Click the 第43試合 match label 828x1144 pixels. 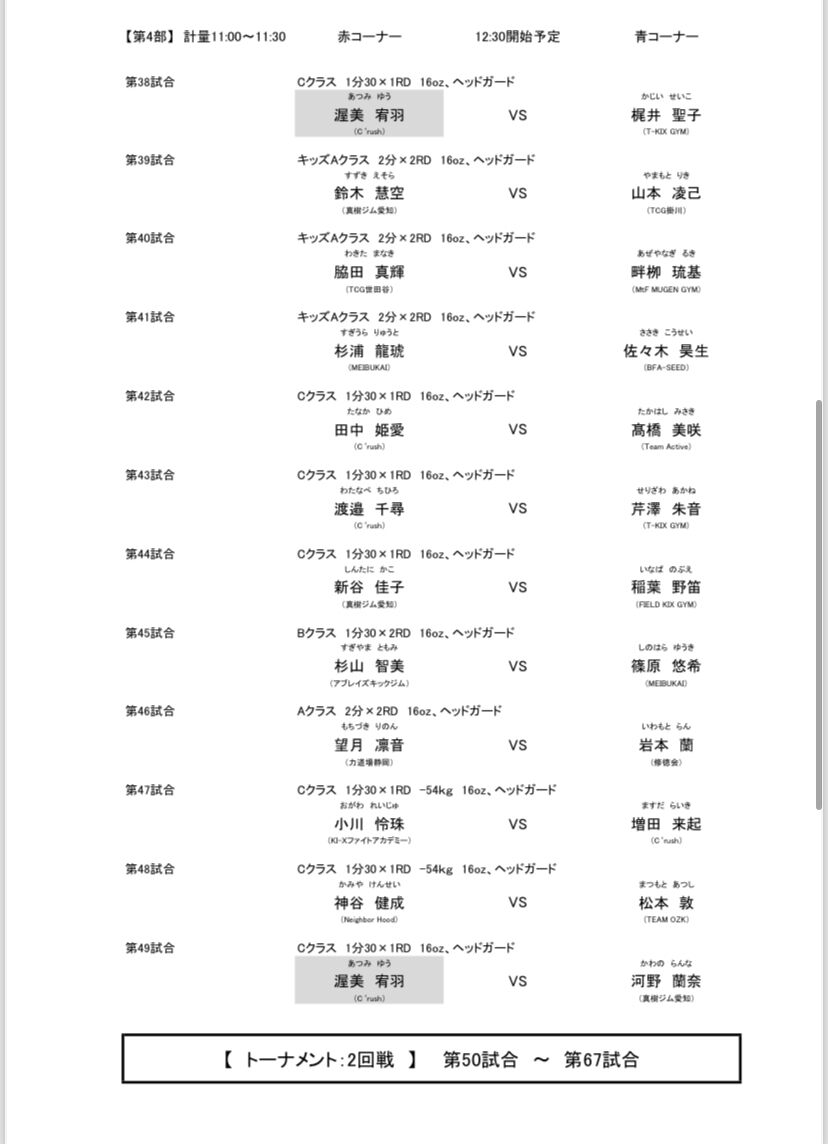150,475
